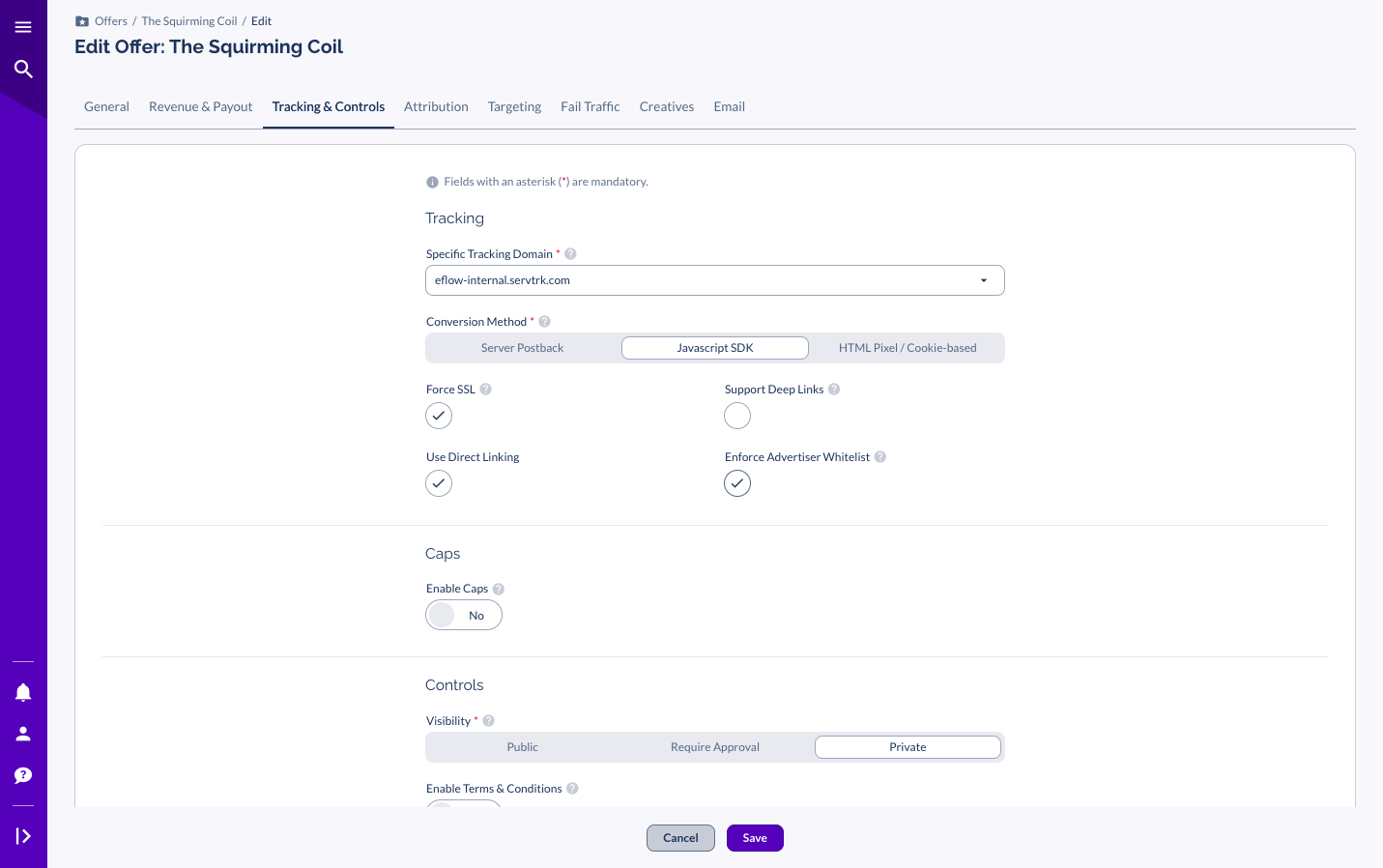Image resolution: width=1383 pixels, height=868 pixels.
Task: Click the 'Edit Offer: The Squirming Coil' title
Action: click(x=209, y=46)
